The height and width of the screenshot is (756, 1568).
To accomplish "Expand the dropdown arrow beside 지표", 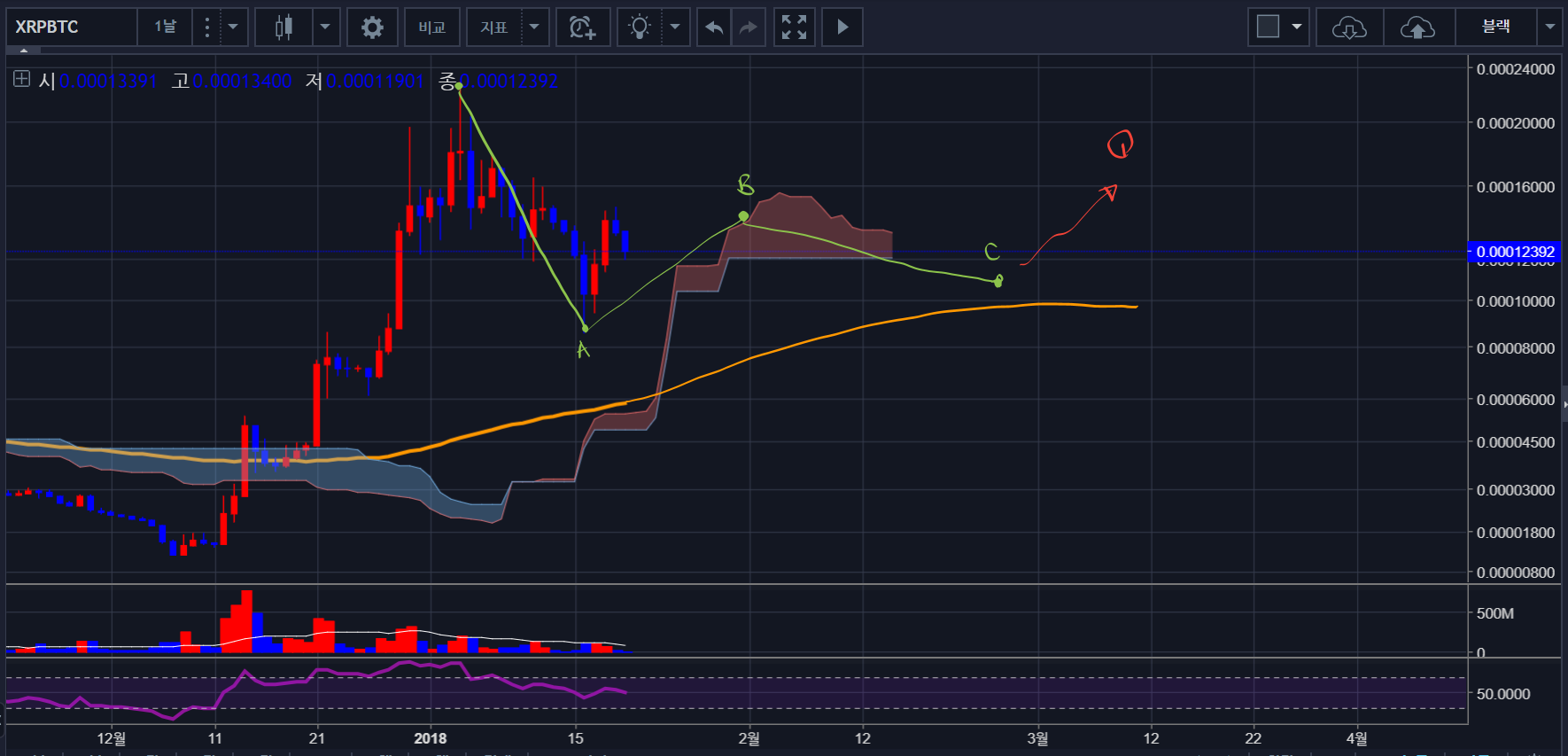I will tap(534, 27).
